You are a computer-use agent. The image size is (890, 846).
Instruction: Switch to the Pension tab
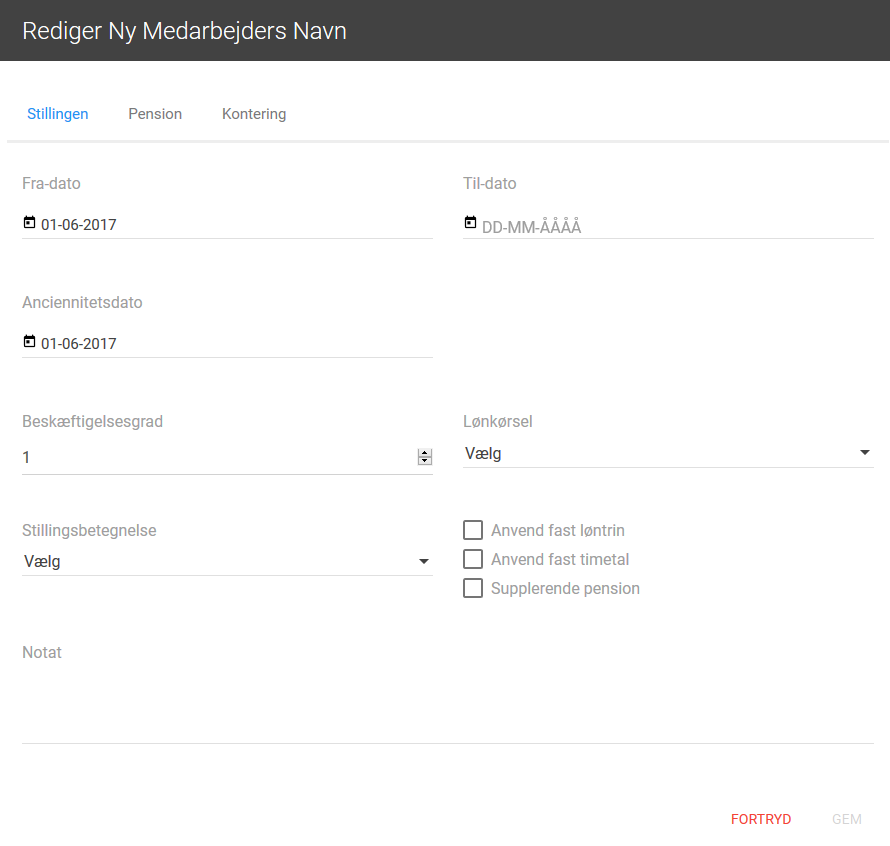tap(155, 114)
